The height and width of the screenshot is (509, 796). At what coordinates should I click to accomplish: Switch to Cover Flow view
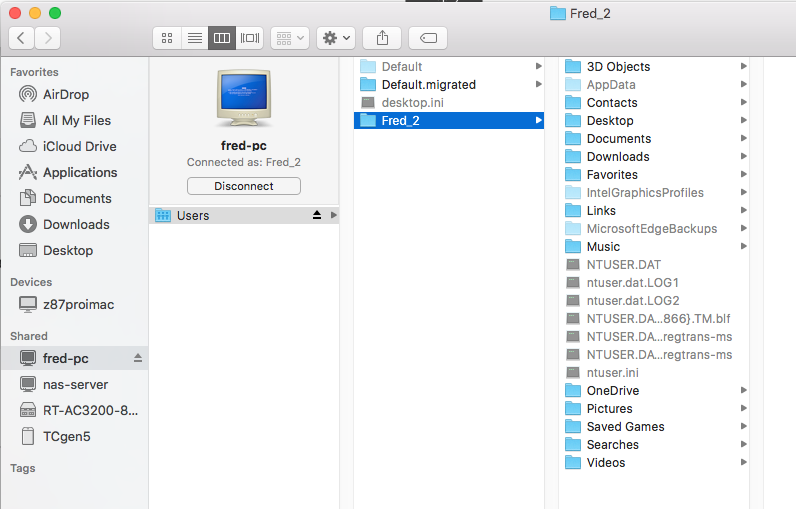click(x=249, y=38)
